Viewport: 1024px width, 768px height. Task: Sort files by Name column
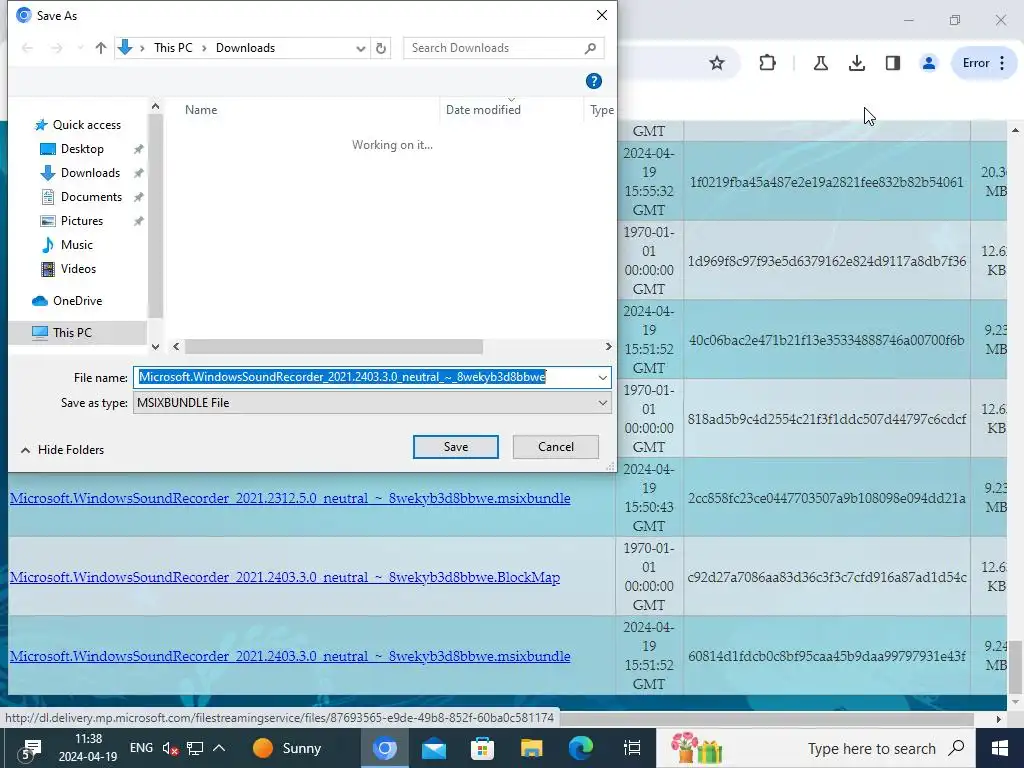pyautogui.click(x=200, y=110)
